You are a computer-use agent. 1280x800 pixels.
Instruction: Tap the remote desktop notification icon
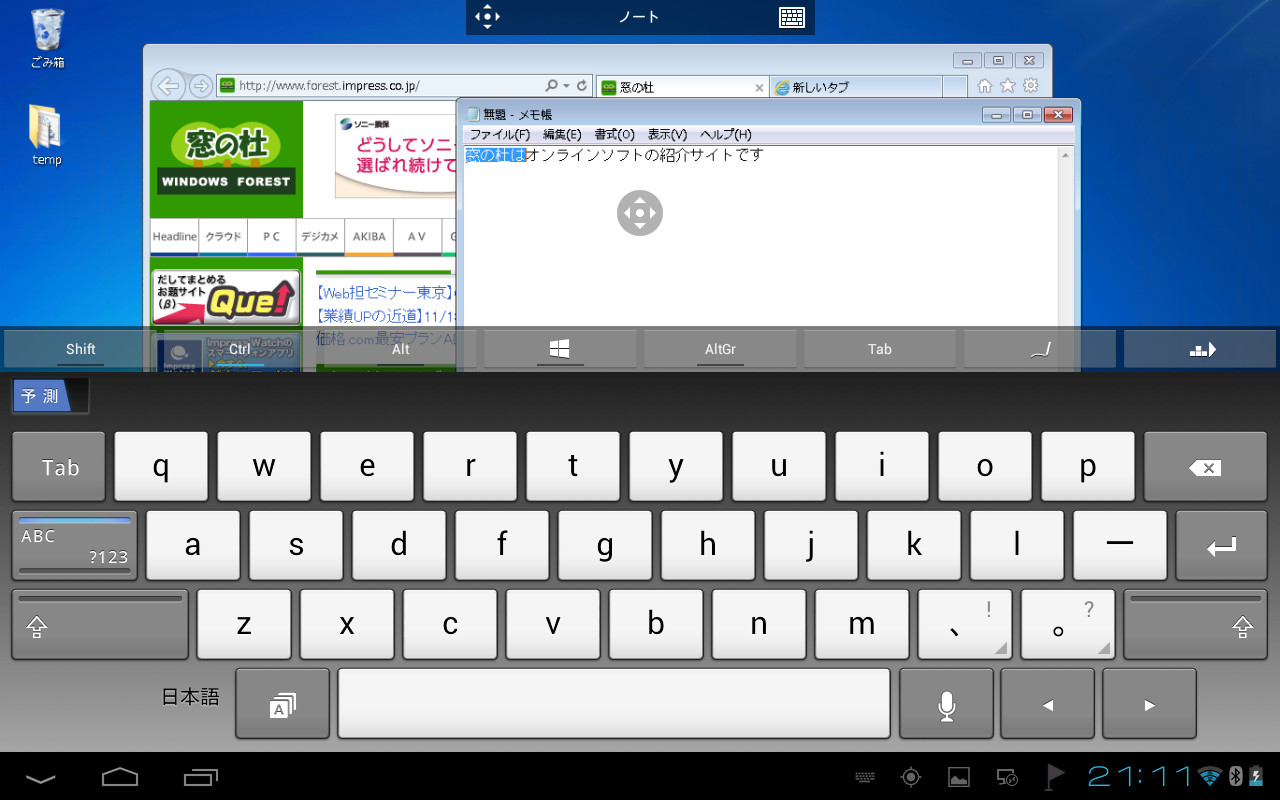(x=1007, y=777)
